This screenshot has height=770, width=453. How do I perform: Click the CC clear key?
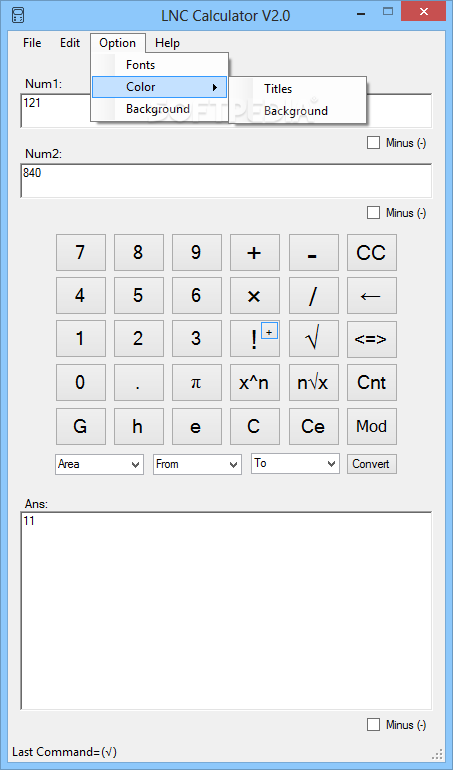(371, 252)
